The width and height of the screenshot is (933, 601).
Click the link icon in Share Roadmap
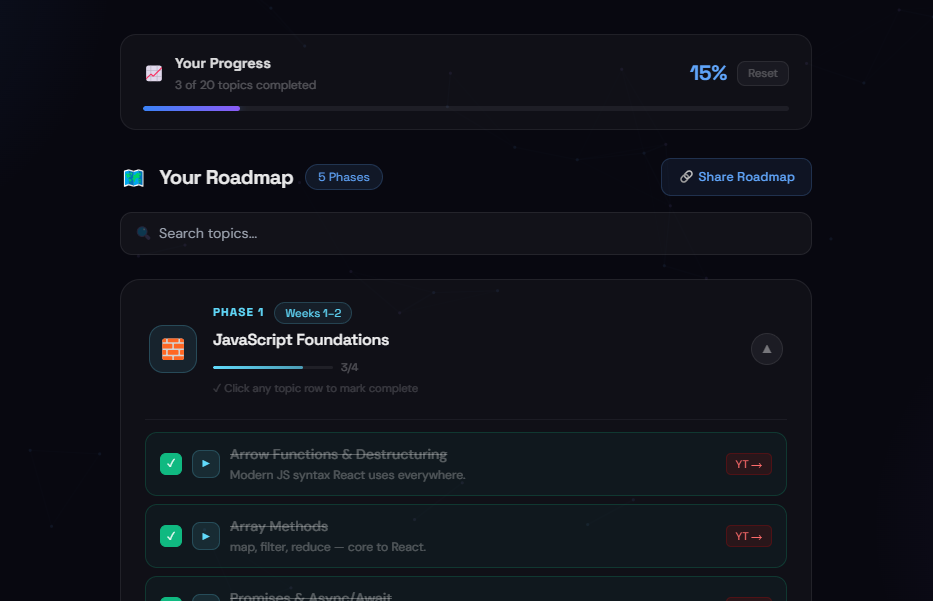click(686, 177)
